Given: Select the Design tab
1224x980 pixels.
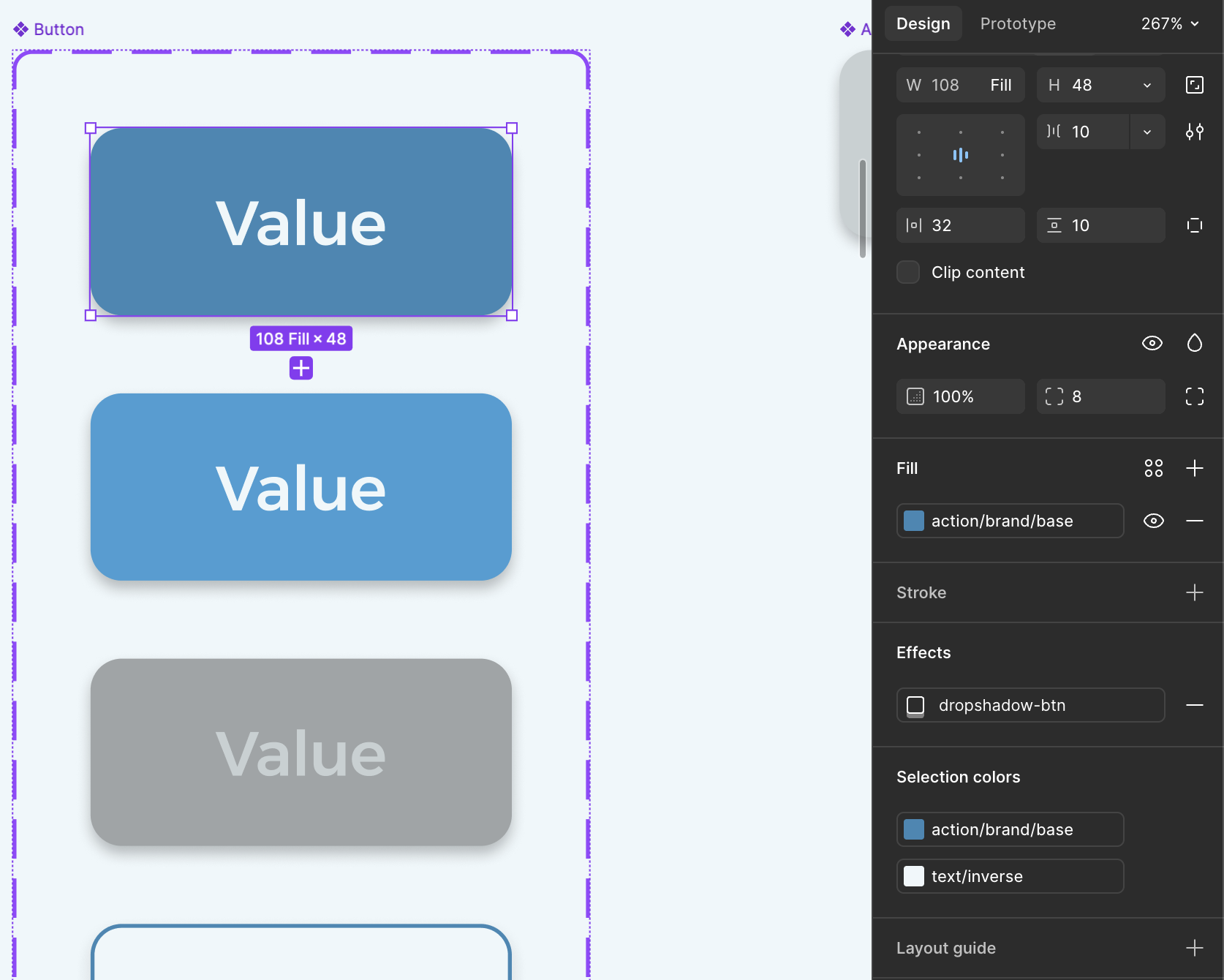Looking at the screenshot, I should pyautogui.click(x=923, y=23).
